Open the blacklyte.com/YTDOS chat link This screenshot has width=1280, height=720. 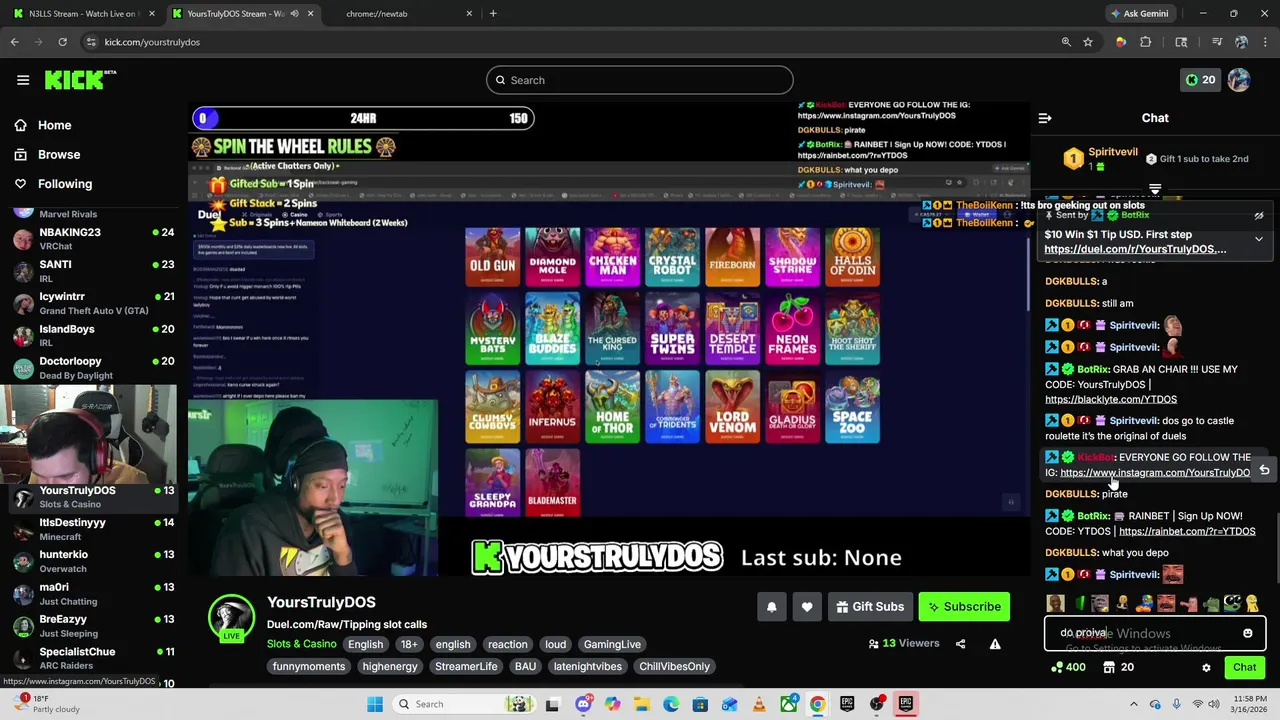(1111, 400)
